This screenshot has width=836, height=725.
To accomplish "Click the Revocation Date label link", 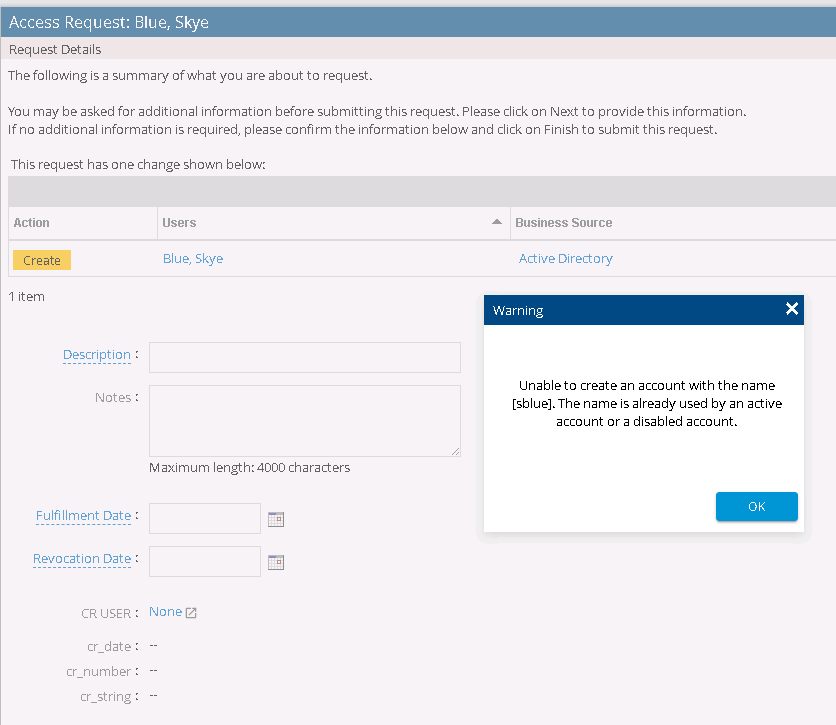I will (82, 559).
